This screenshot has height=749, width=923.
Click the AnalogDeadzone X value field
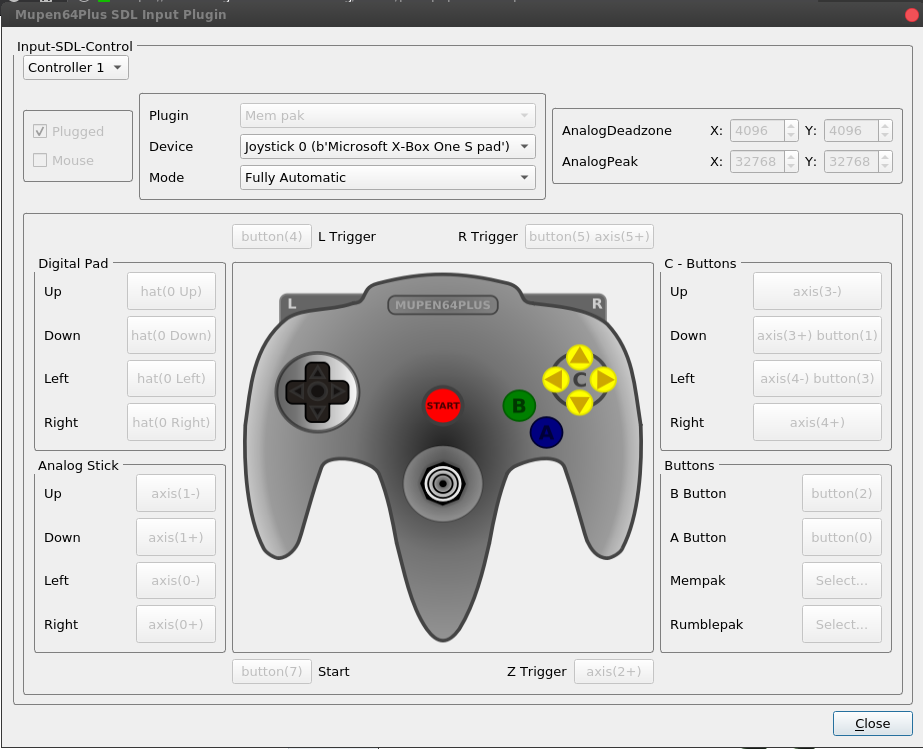[757, 131]
